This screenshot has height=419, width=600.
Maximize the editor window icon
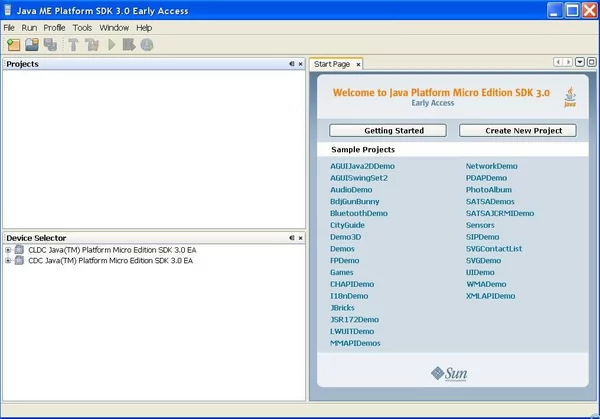click(x=592, y=62)
